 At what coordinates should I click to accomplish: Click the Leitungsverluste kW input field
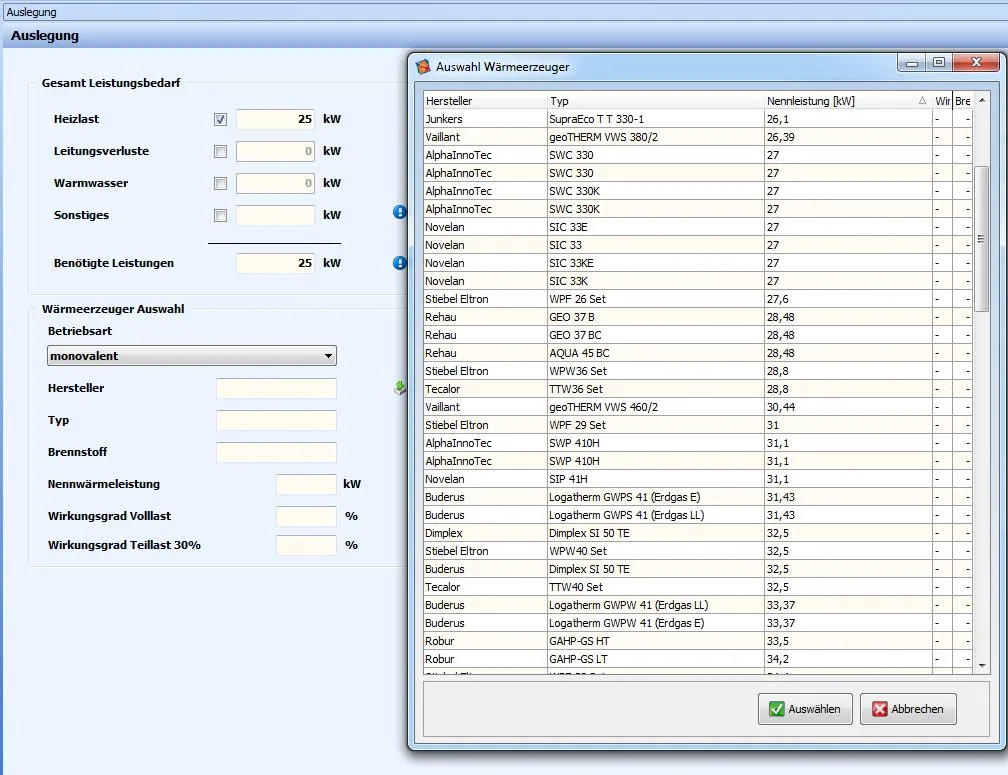click(275, 151)
